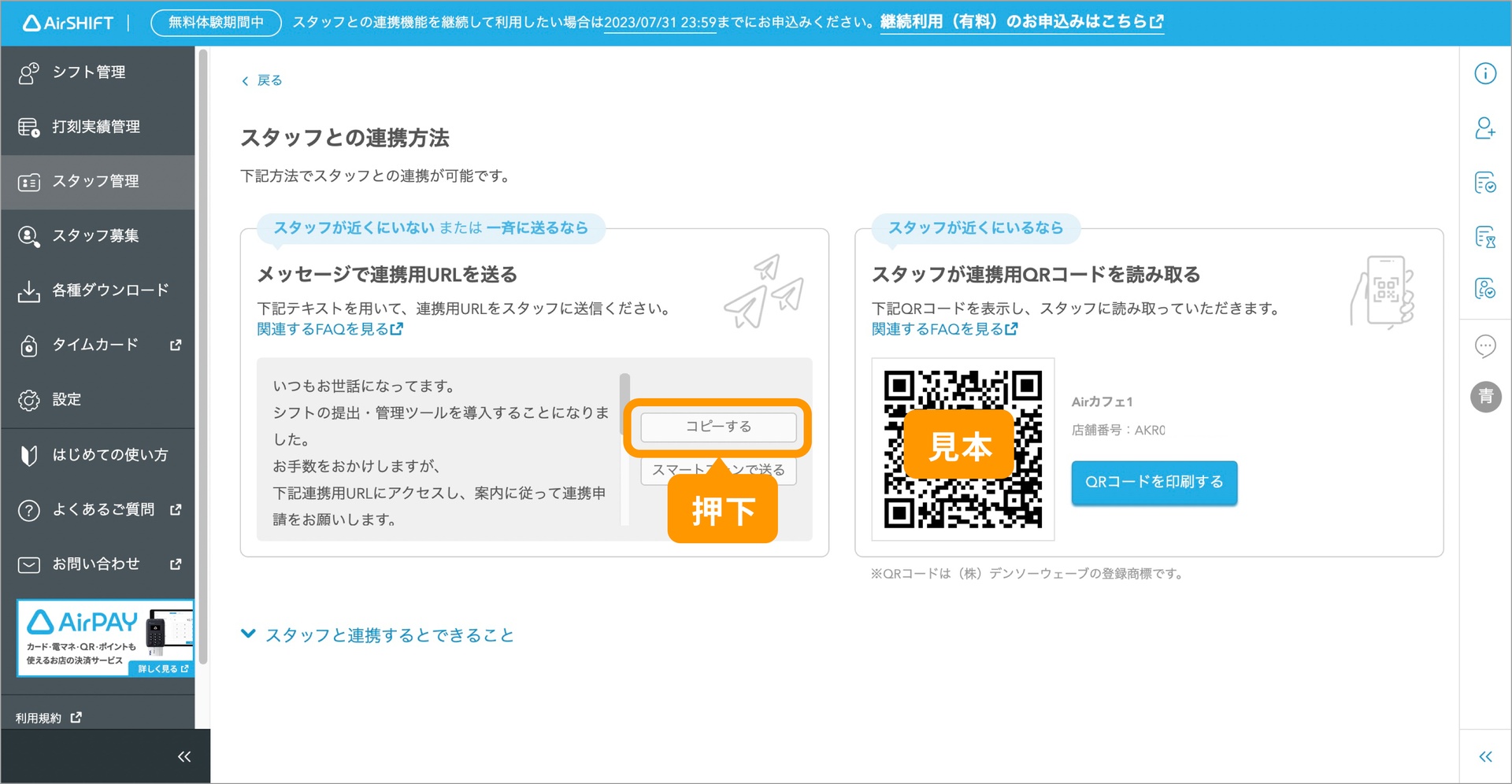1512x784 pixels.
Task: Collapse the left sidebar with double chevron
Action: 184,756
